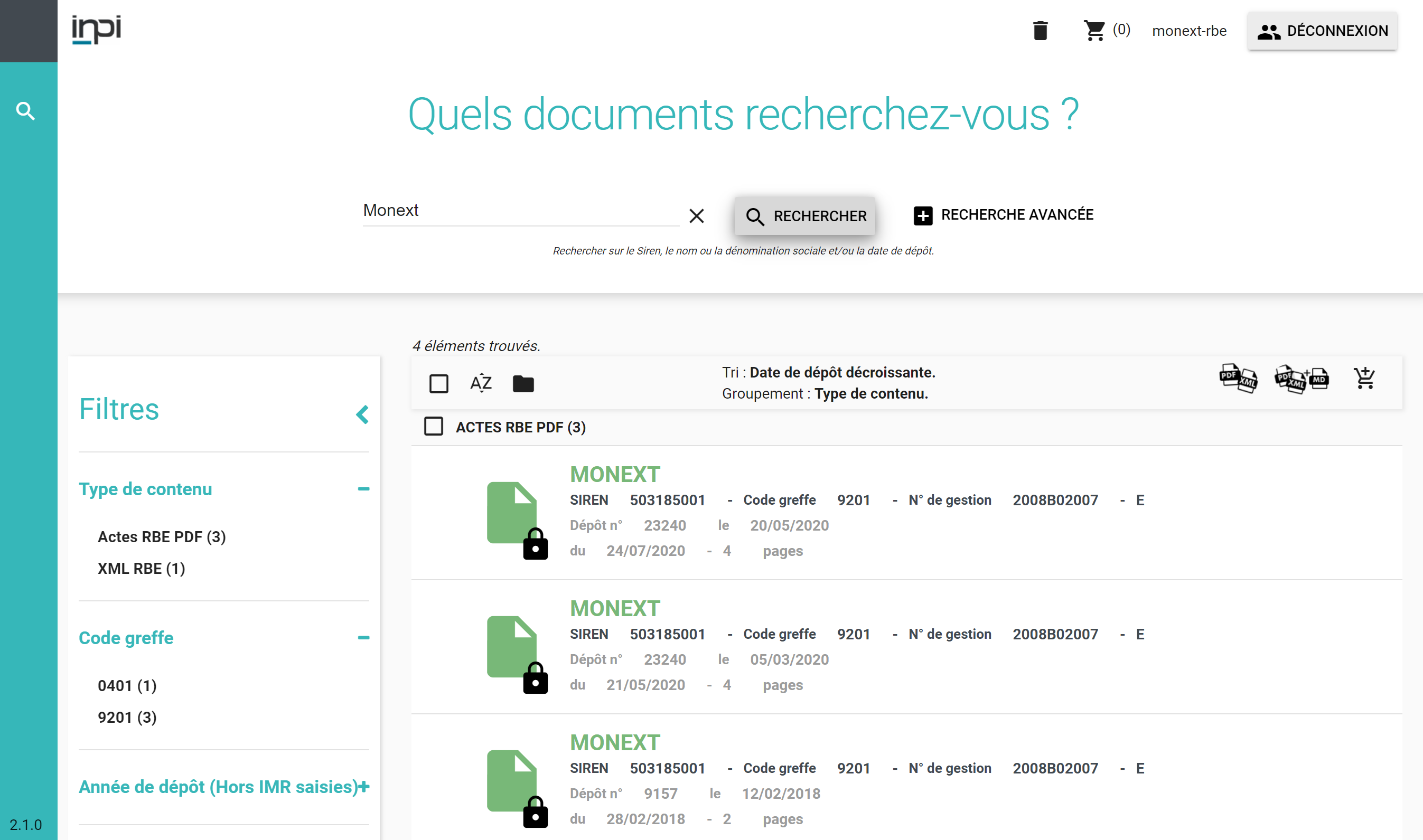Check the select-all checkbox in results toolbar
The width and height of the screenshot is (1423, 840).
click(439, 384)
